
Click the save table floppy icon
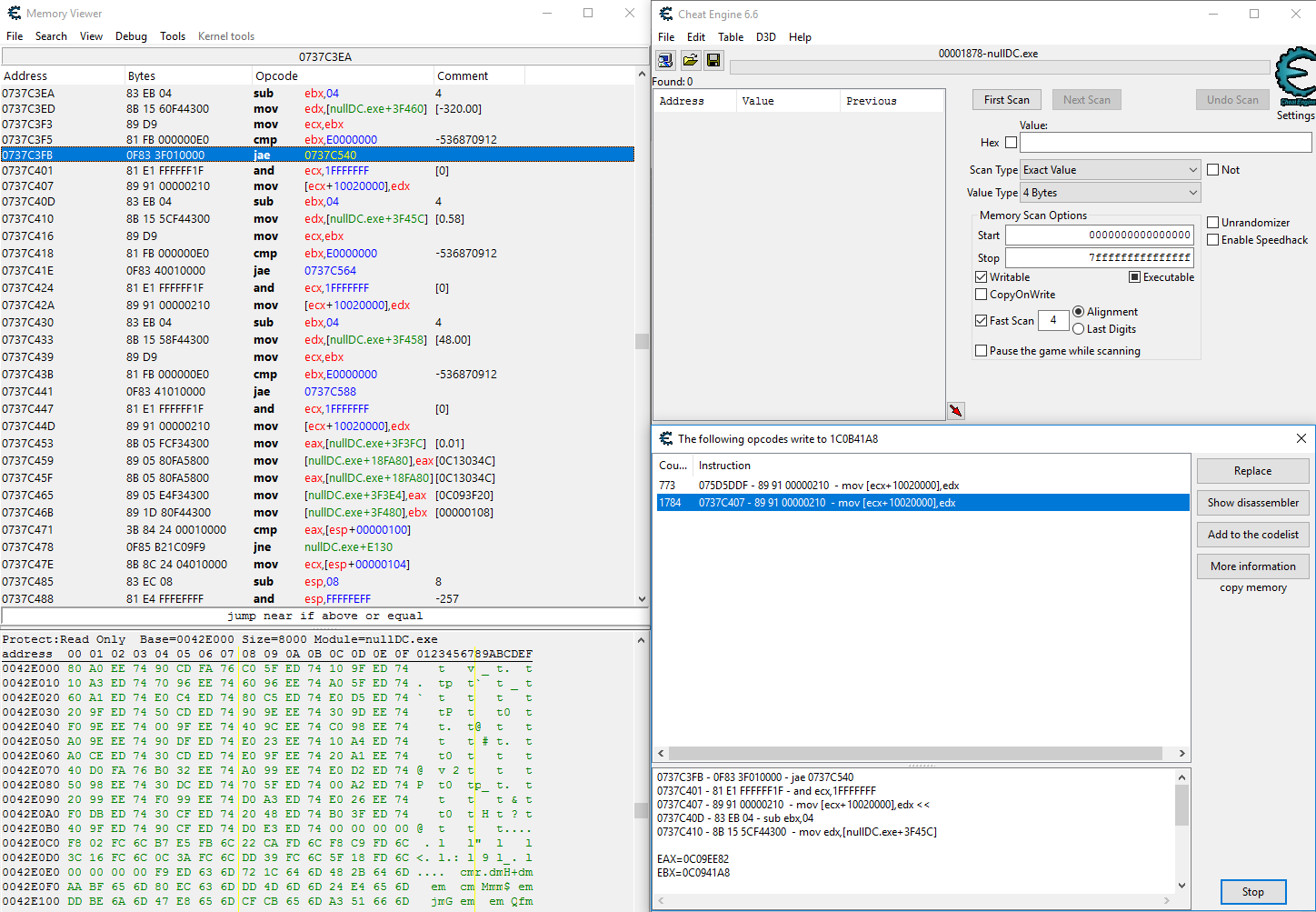click(x=713, y=60)
